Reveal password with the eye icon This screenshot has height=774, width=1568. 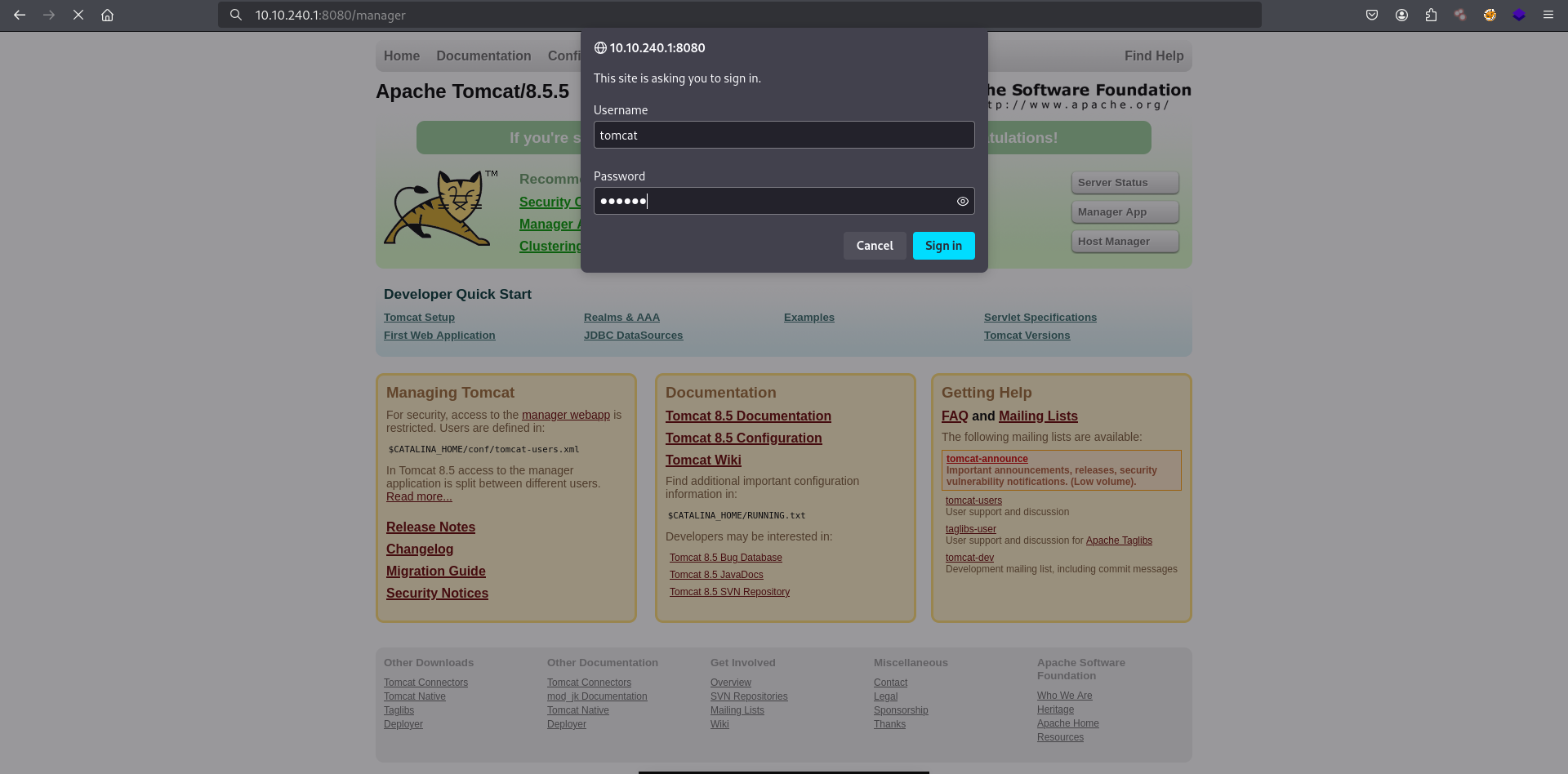(963, 201)
